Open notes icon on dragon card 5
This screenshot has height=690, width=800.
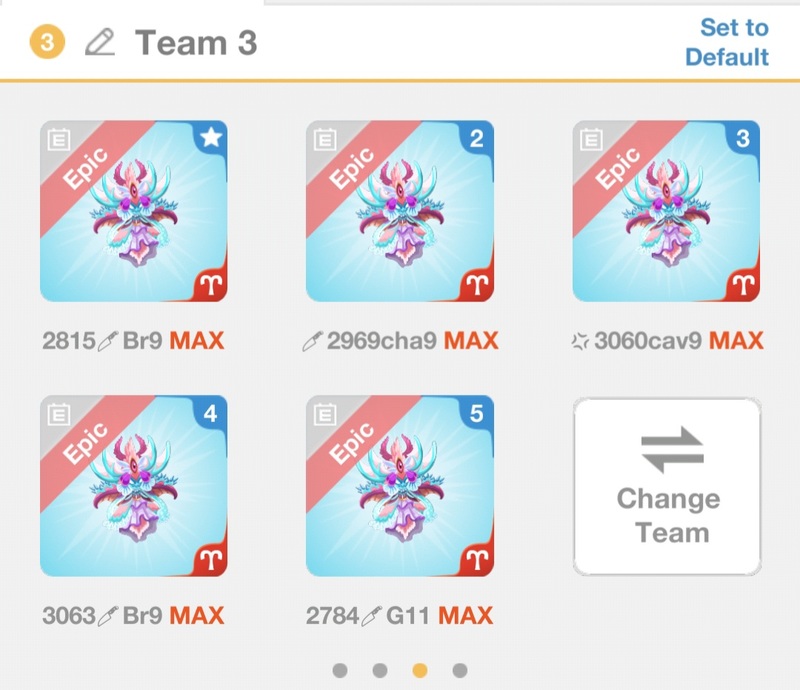click(x=325, y=414)
